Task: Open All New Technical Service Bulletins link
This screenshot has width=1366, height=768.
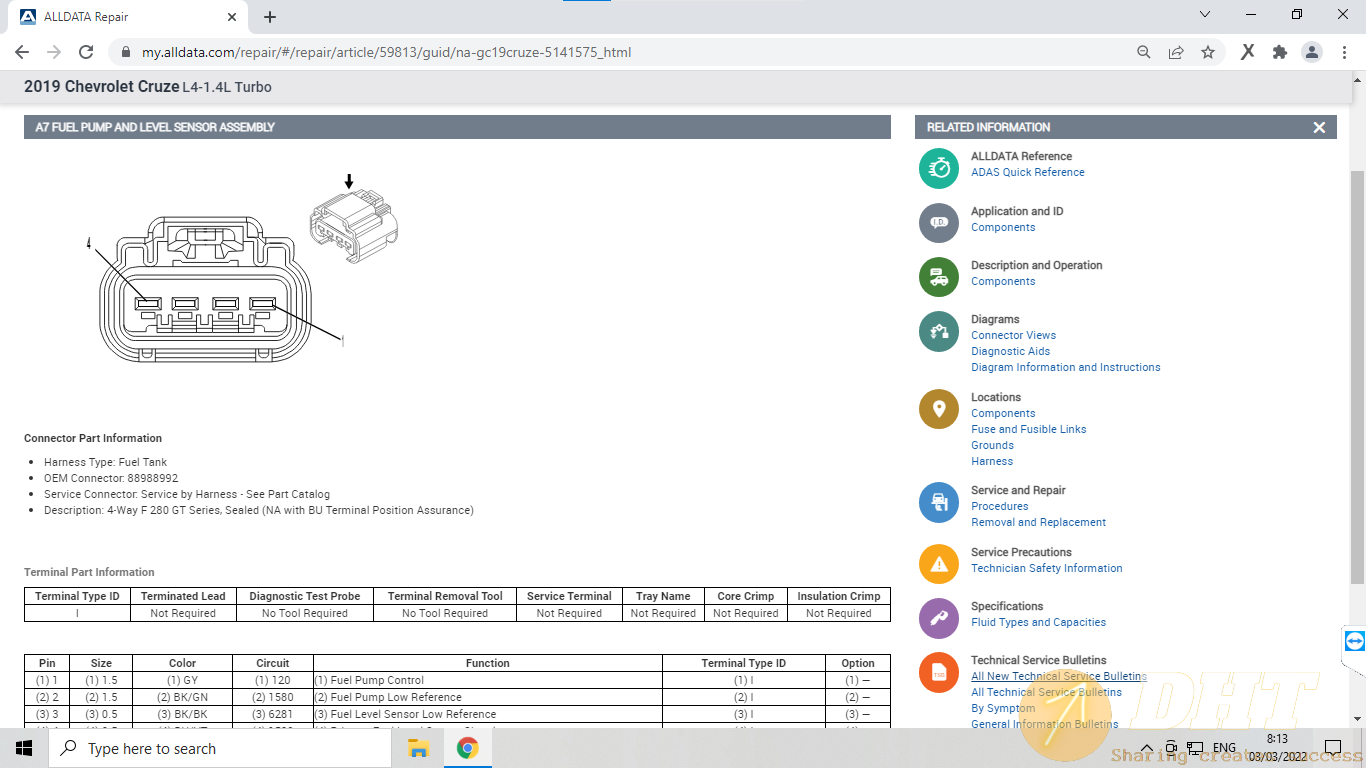Action: point(1058,676)
